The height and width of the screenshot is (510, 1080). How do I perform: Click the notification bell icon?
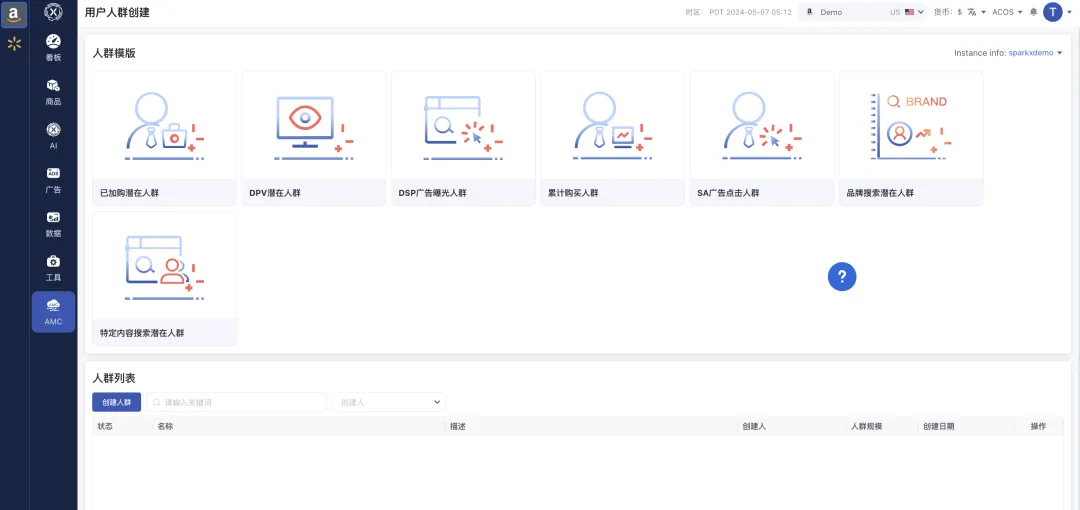coord(1033,12)
